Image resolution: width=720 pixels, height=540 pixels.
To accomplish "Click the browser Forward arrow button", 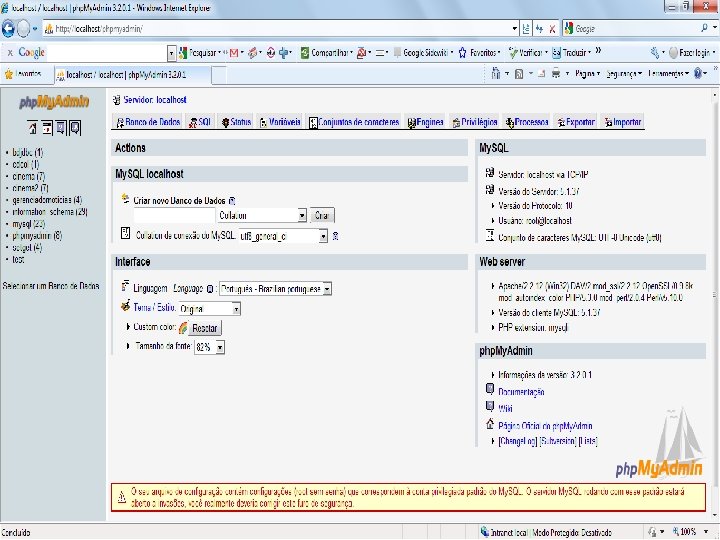I will point(23,28).
